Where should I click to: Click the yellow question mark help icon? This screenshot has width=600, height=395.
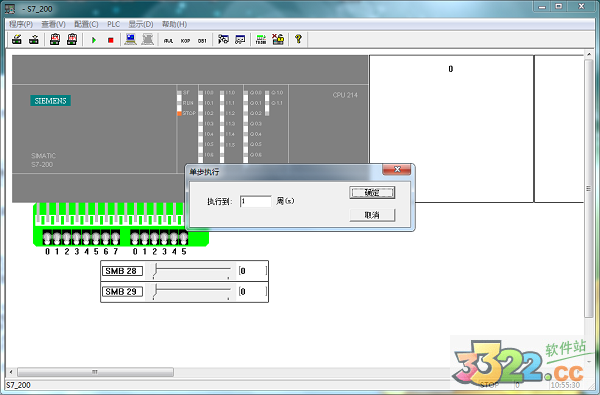(298, 39)
